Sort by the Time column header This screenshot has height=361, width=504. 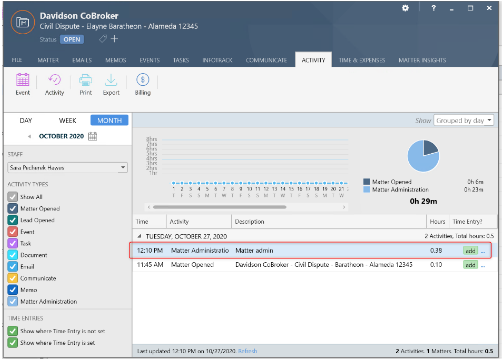tap(150, 222)
